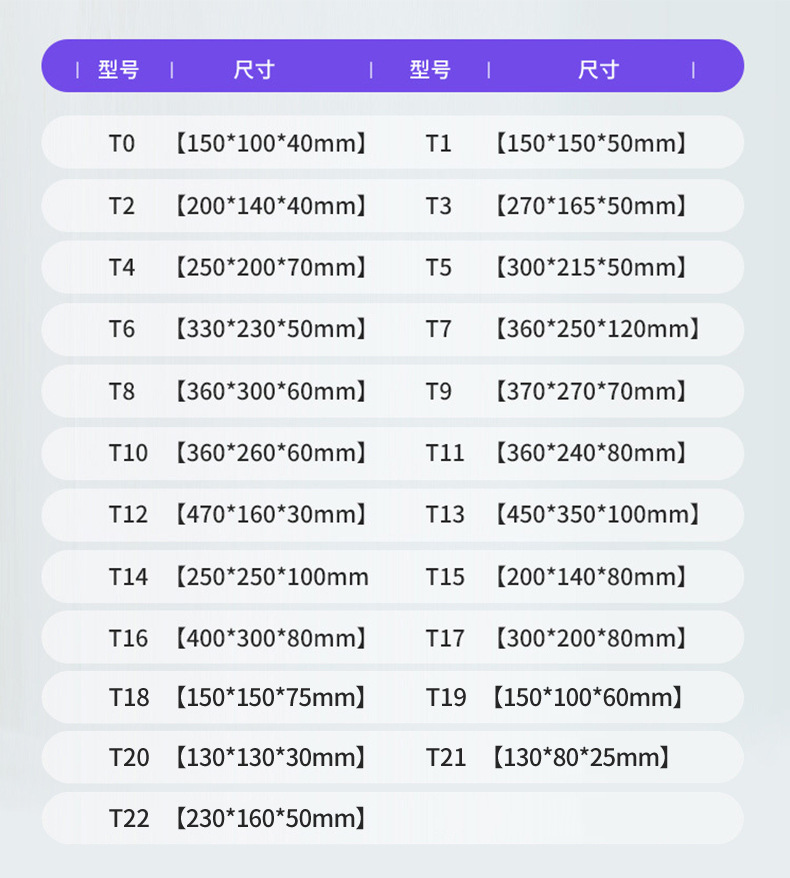Select the 150*100*40mm size entry
The height and width of the screenshot is (878, 790).
pos(271,144)
